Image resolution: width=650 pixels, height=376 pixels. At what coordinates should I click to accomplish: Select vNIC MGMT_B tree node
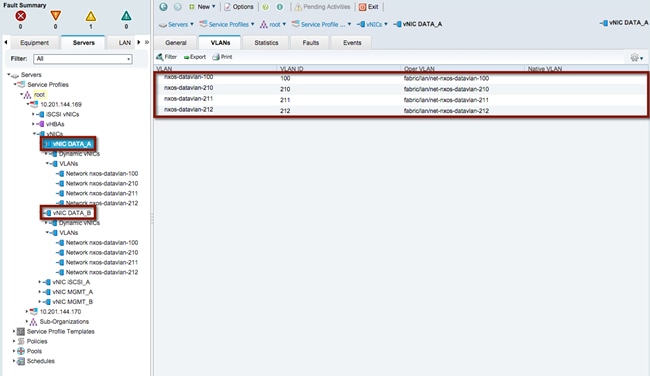coord(73,302)
